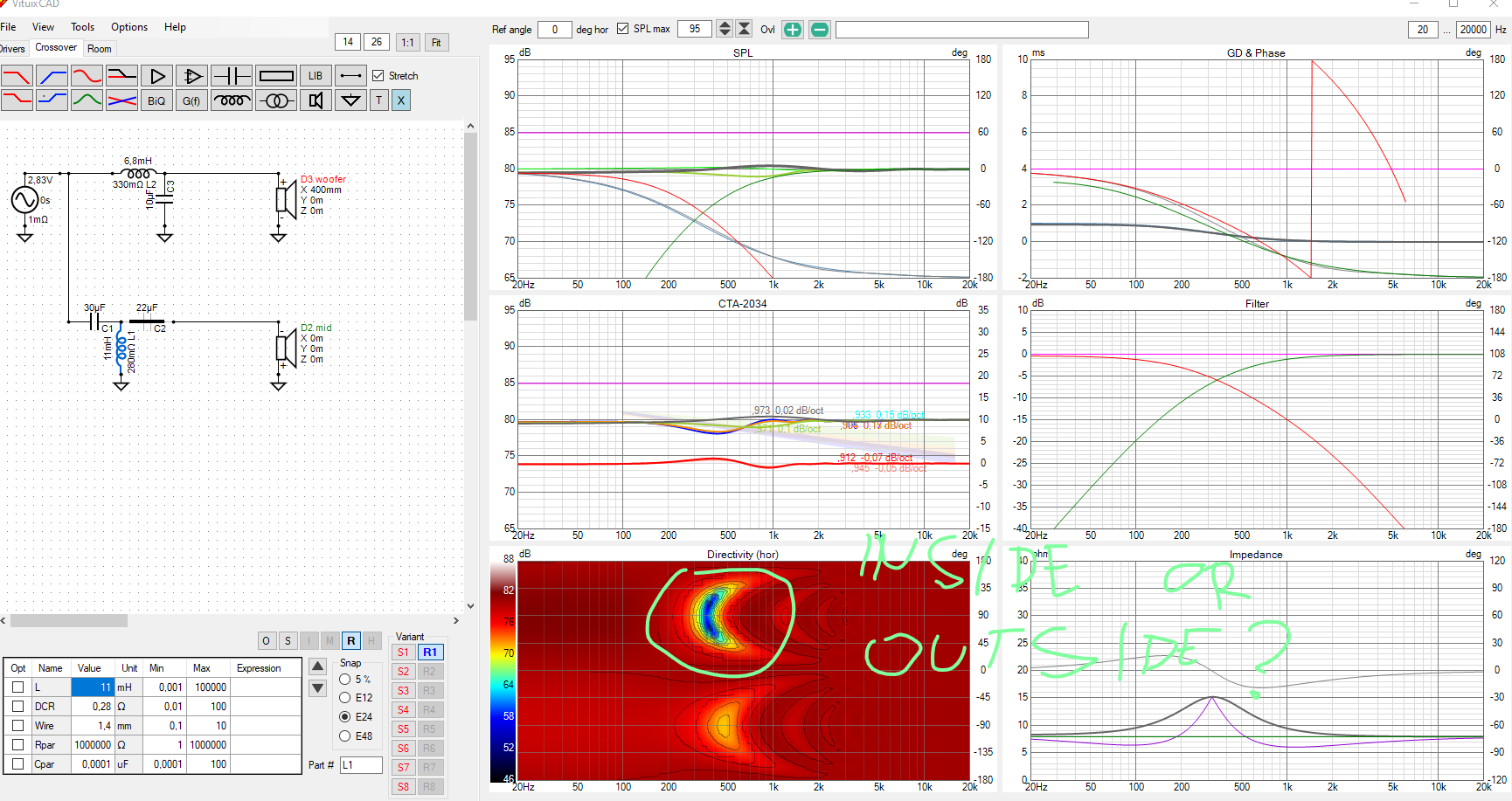Add a buffer amplifier triangle block
The width and height of the screenshot is (1512, 801).
(x=157, y=76)
